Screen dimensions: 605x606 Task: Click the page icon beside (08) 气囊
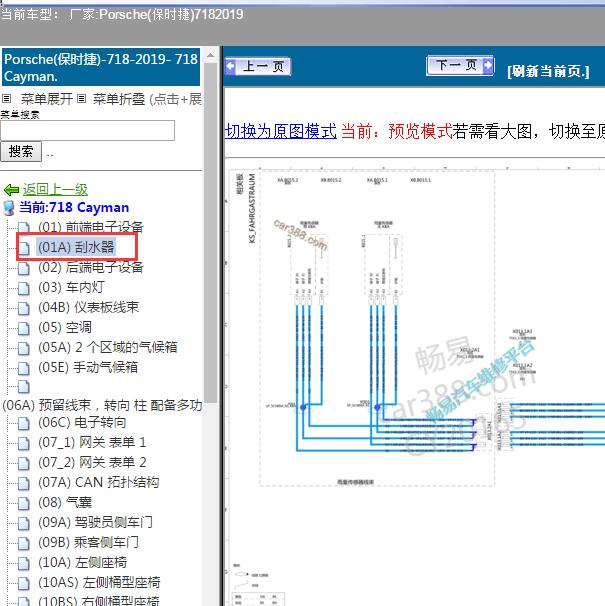coord(24,504)
